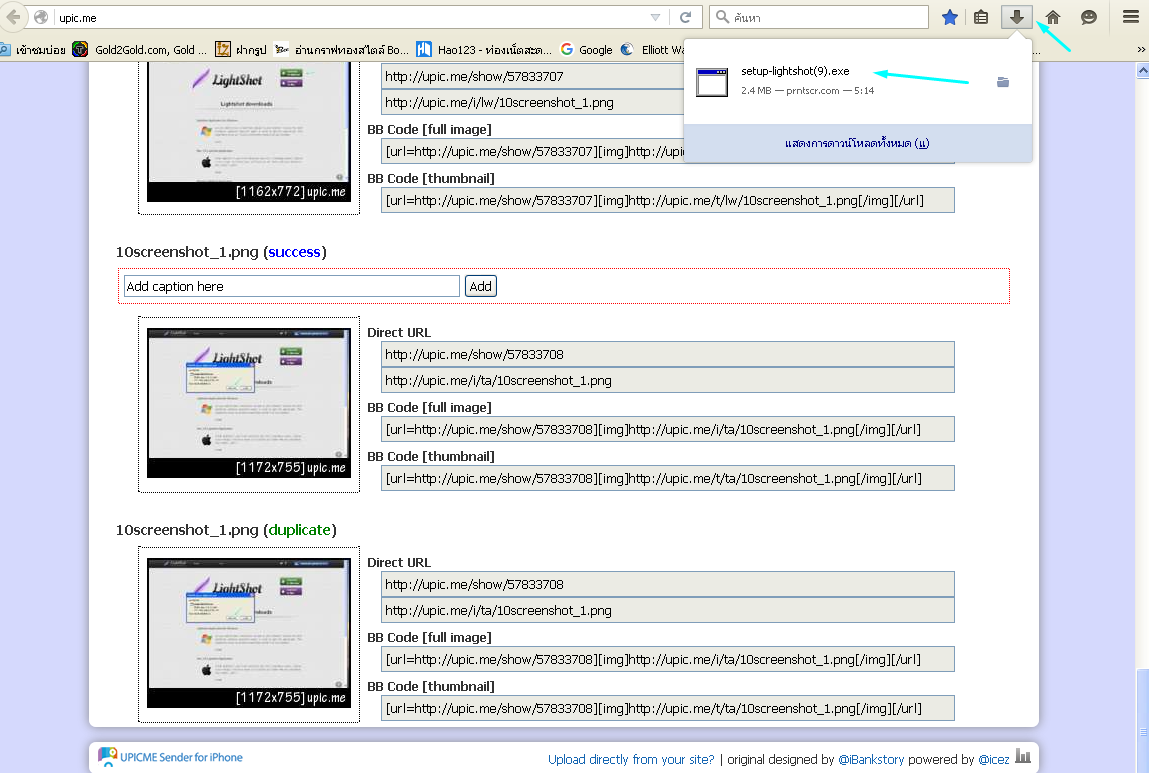Go back with the browser back arrow
1149x773 pixels.
pyautogui.click(x=13, y=17)
